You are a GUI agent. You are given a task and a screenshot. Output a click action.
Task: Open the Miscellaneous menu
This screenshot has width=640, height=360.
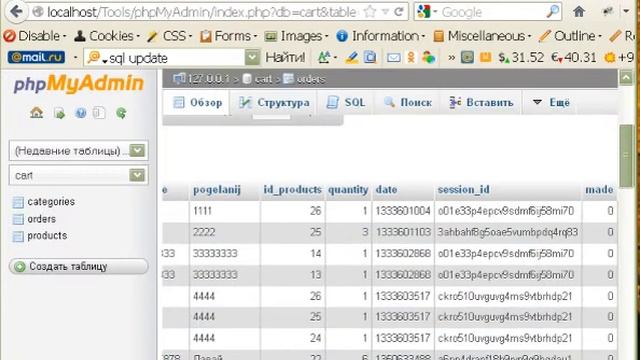(482, 36)
